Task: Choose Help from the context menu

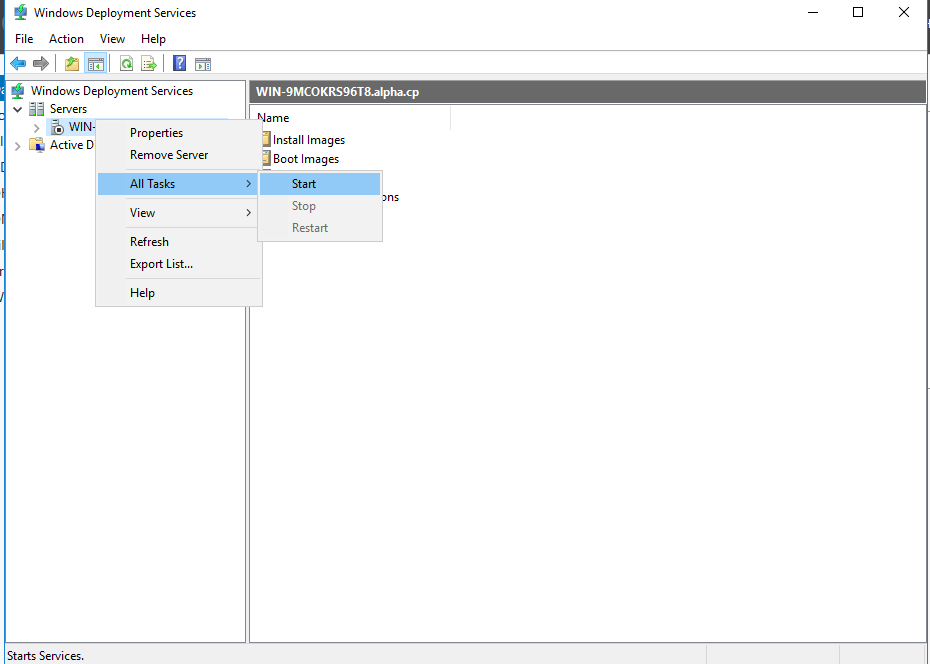Action: click(x=179, y=293)
